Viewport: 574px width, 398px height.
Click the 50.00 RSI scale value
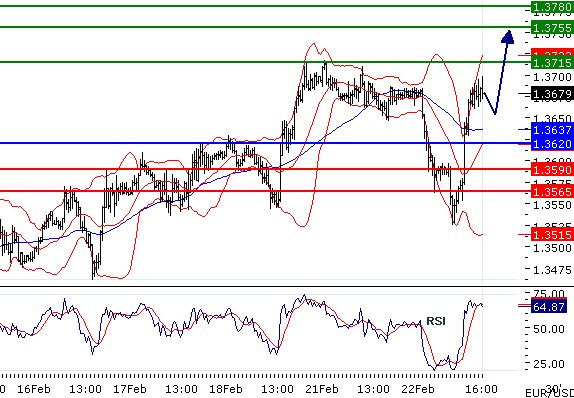548,329
